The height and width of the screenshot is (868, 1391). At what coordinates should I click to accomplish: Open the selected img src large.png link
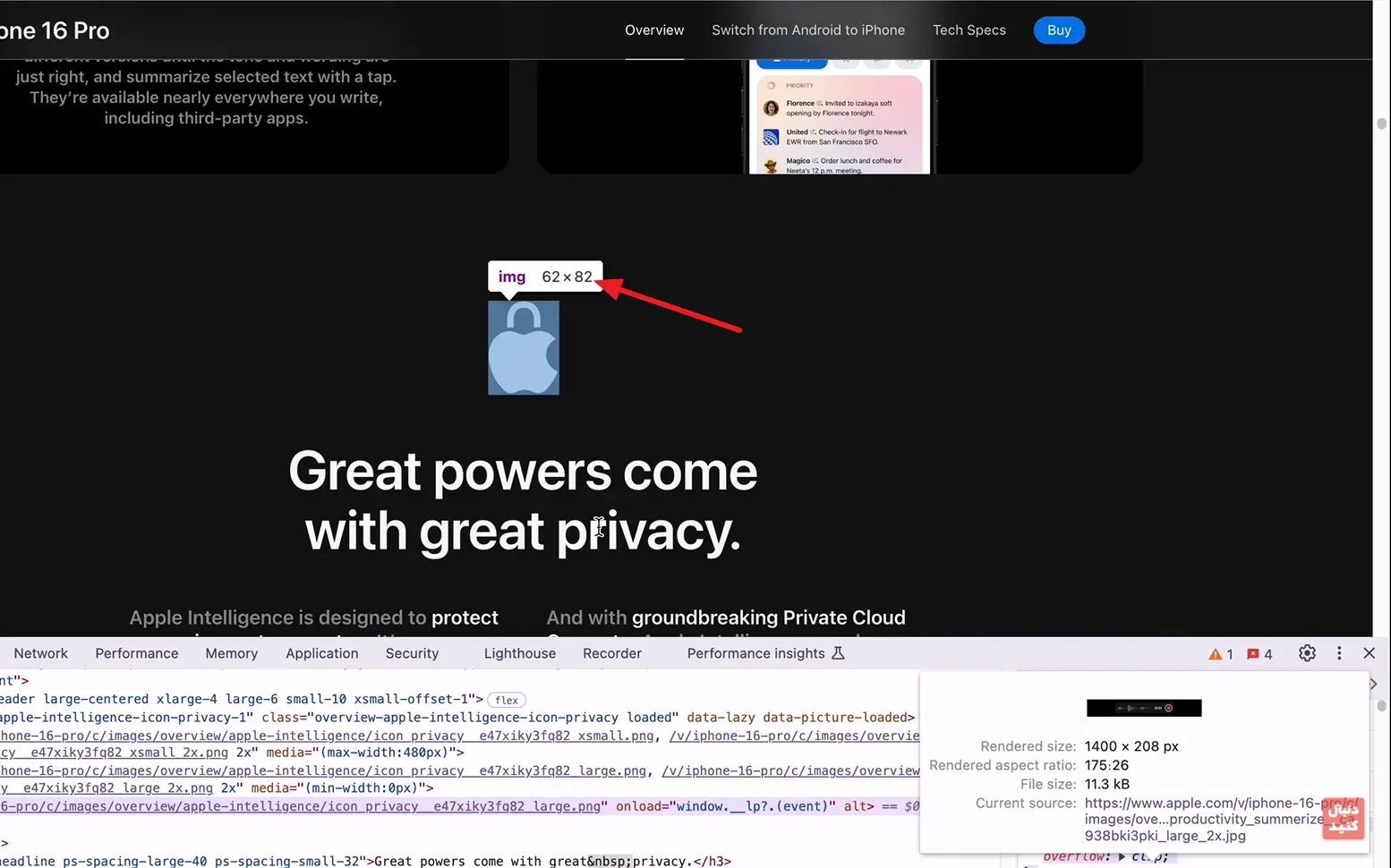point(301,806)
